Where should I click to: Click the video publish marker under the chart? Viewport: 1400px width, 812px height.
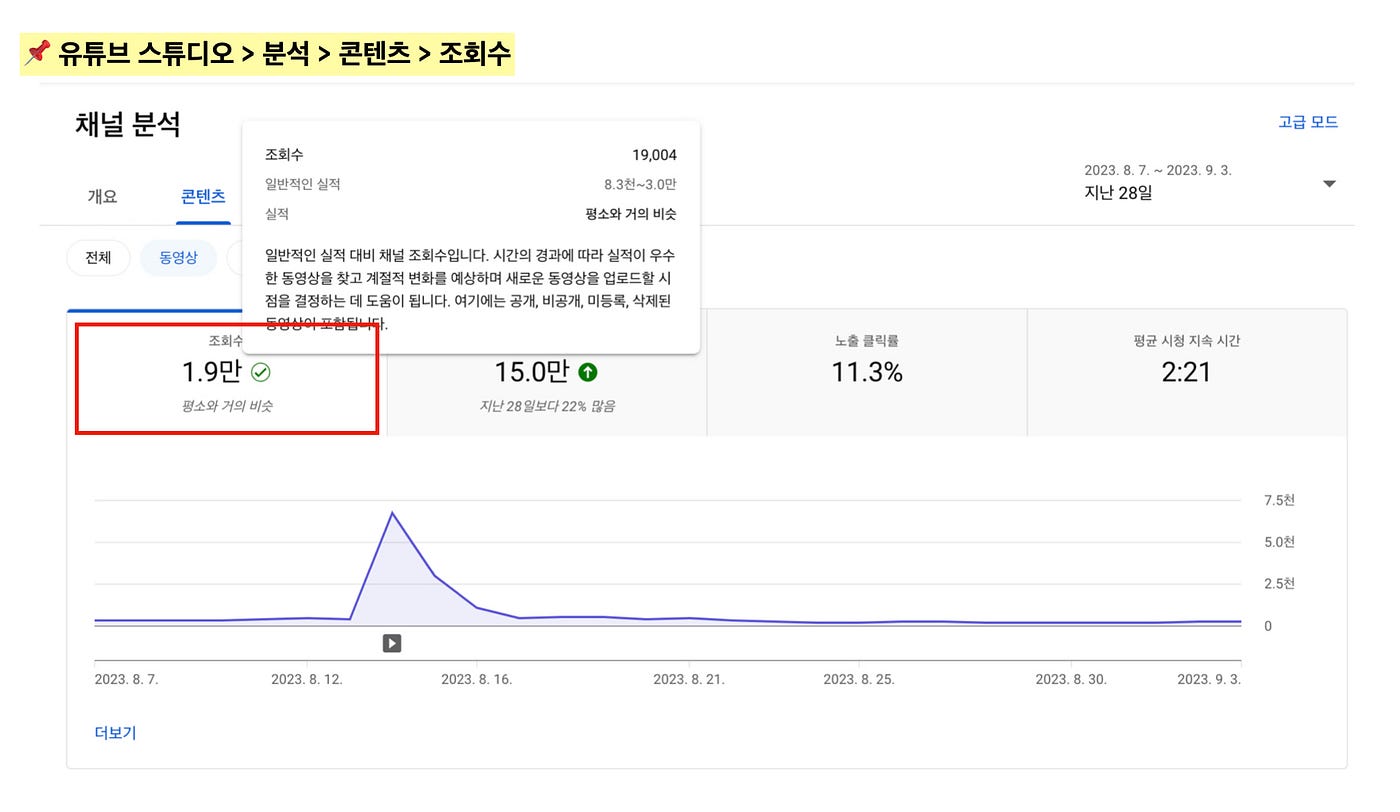[392, 643]
